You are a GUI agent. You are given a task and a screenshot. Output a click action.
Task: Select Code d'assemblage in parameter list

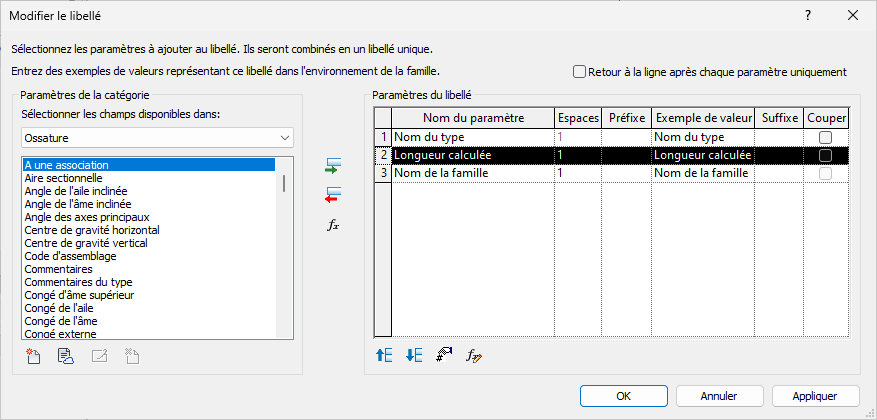click(x=70, y=256)
